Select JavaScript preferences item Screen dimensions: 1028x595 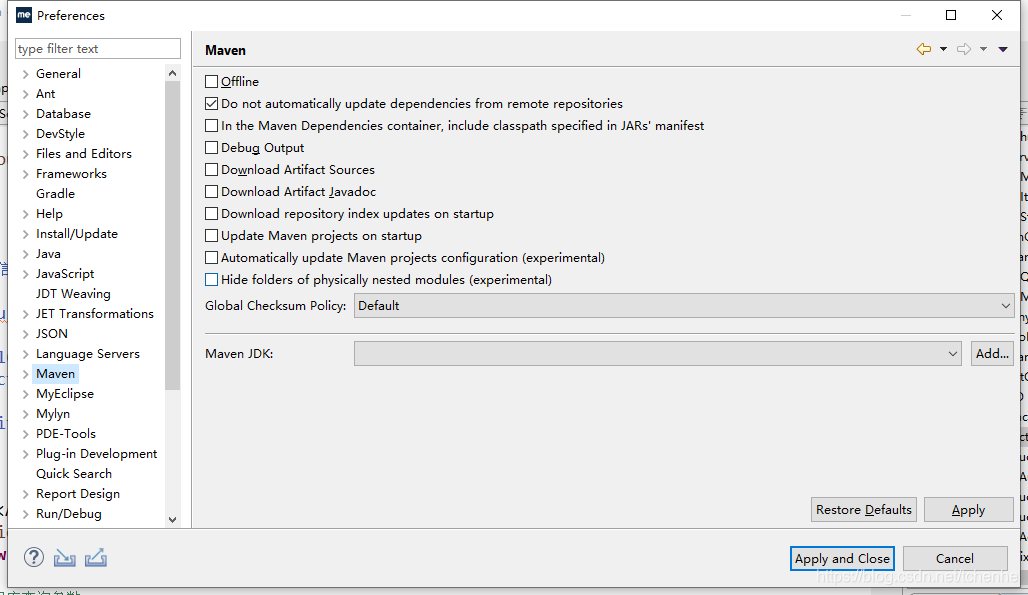coord(65,274)
